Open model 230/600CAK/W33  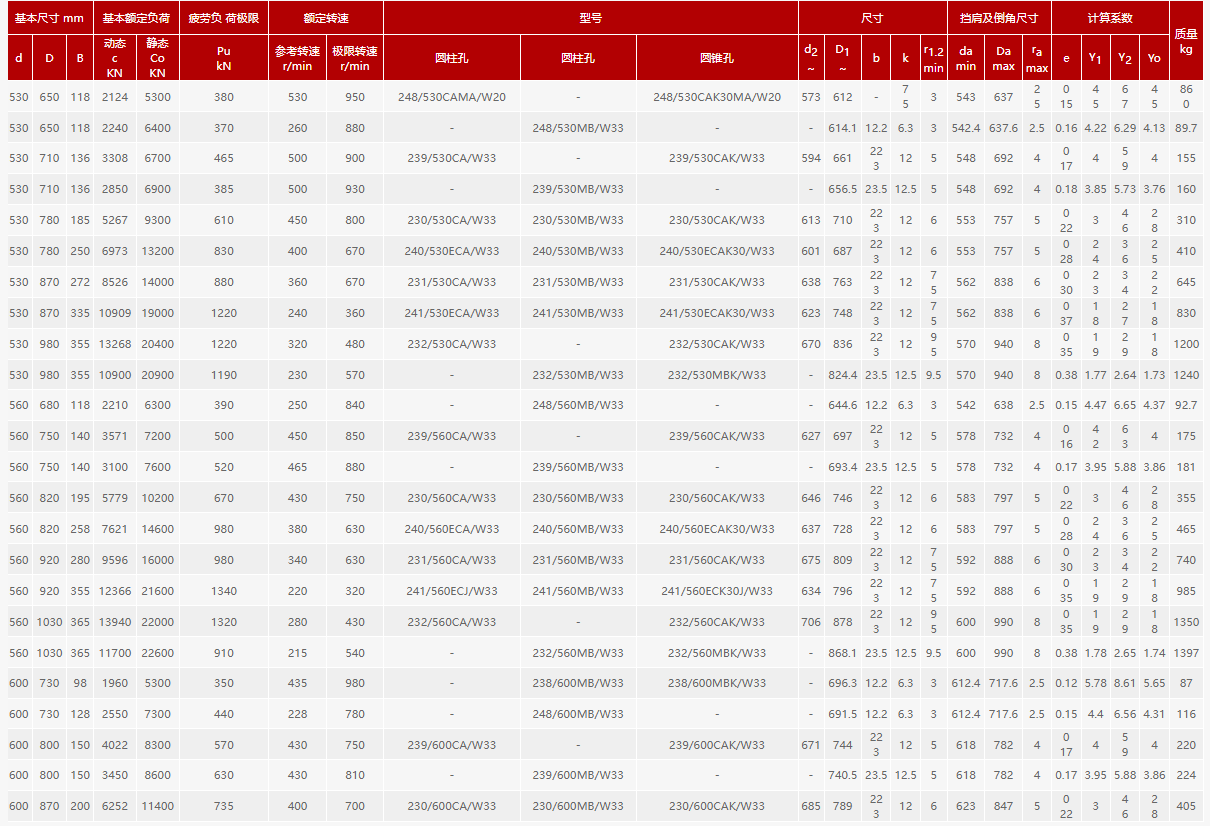pyautogui.click(x=716, y=806)
